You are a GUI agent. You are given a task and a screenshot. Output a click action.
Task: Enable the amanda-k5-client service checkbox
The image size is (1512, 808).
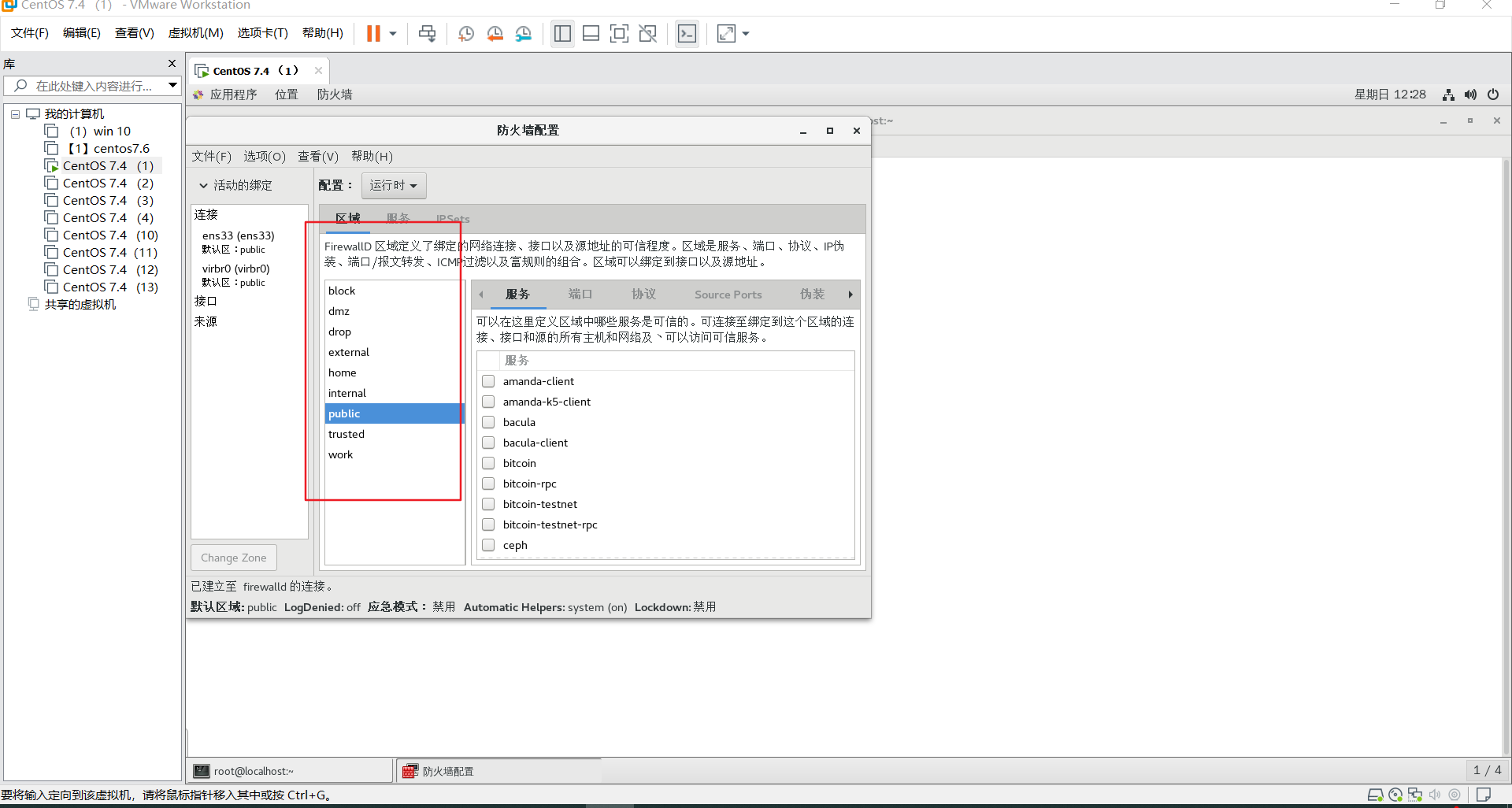click(x=488, y=402)
